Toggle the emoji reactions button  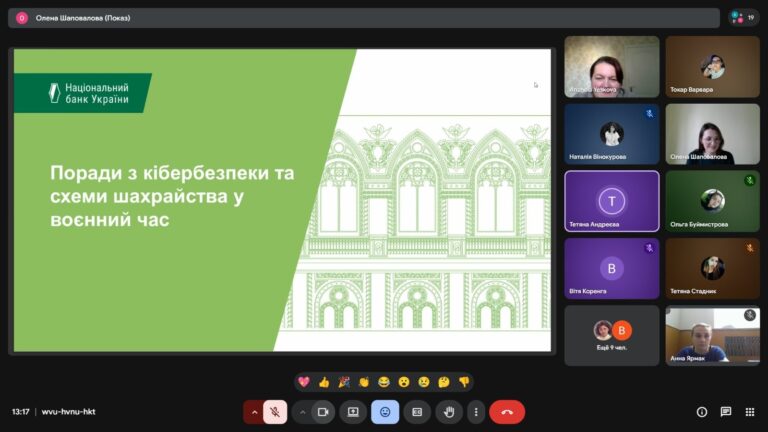385,412
